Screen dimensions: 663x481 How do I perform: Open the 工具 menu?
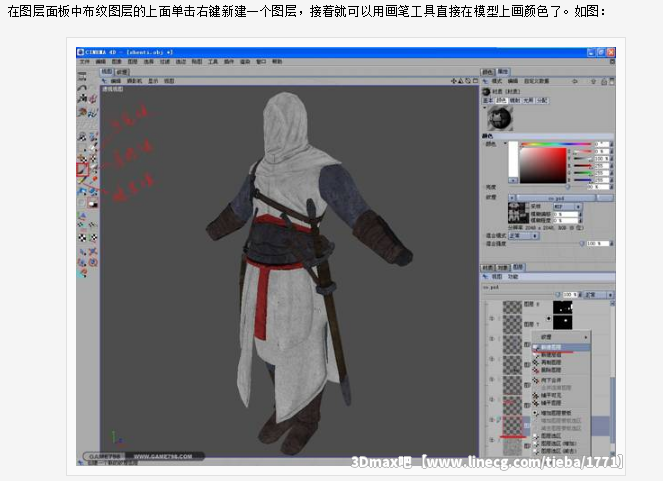click(x=212, y=62)
